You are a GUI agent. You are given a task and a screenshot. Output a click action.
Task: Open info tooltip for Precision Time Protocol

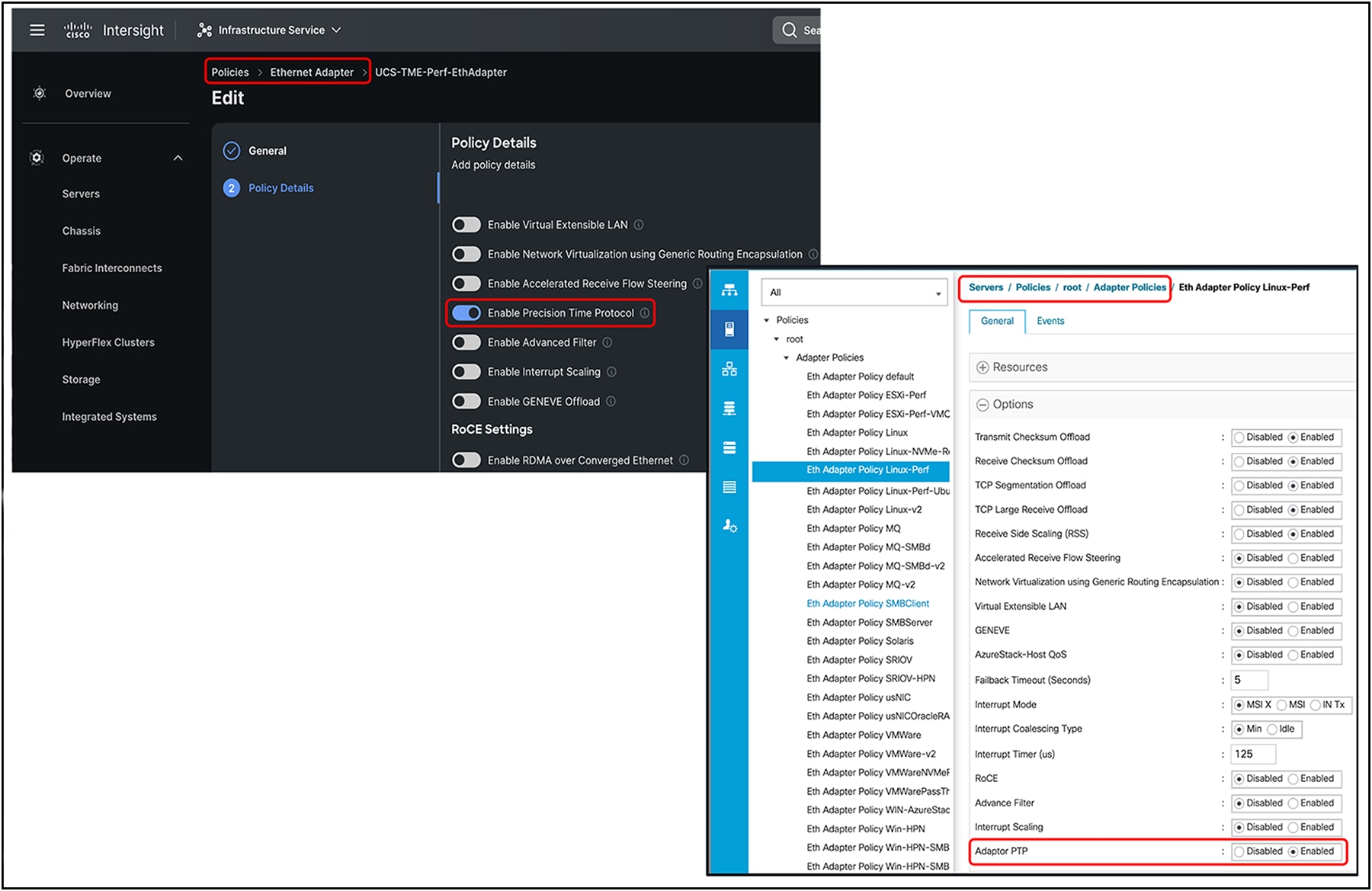[645, 313]
